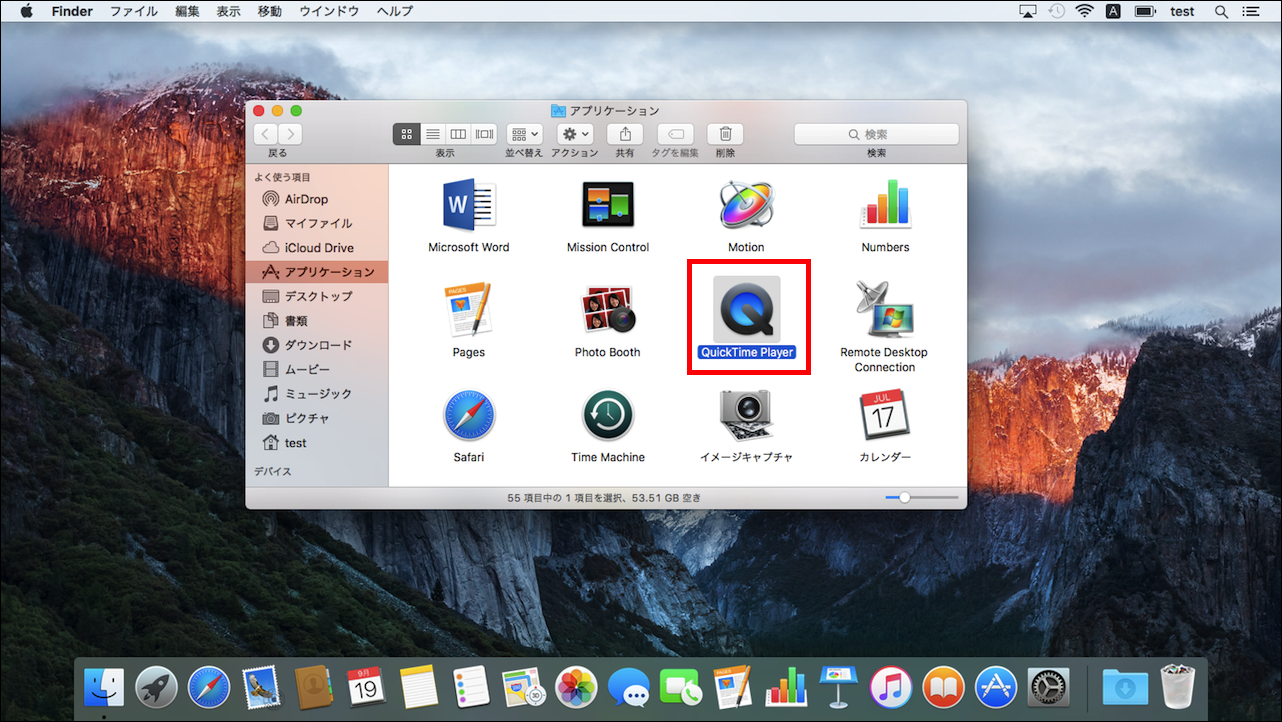This screenshot has width=1282, height=722.
Task: Select the Motion app icon
Action: point(746,205)
